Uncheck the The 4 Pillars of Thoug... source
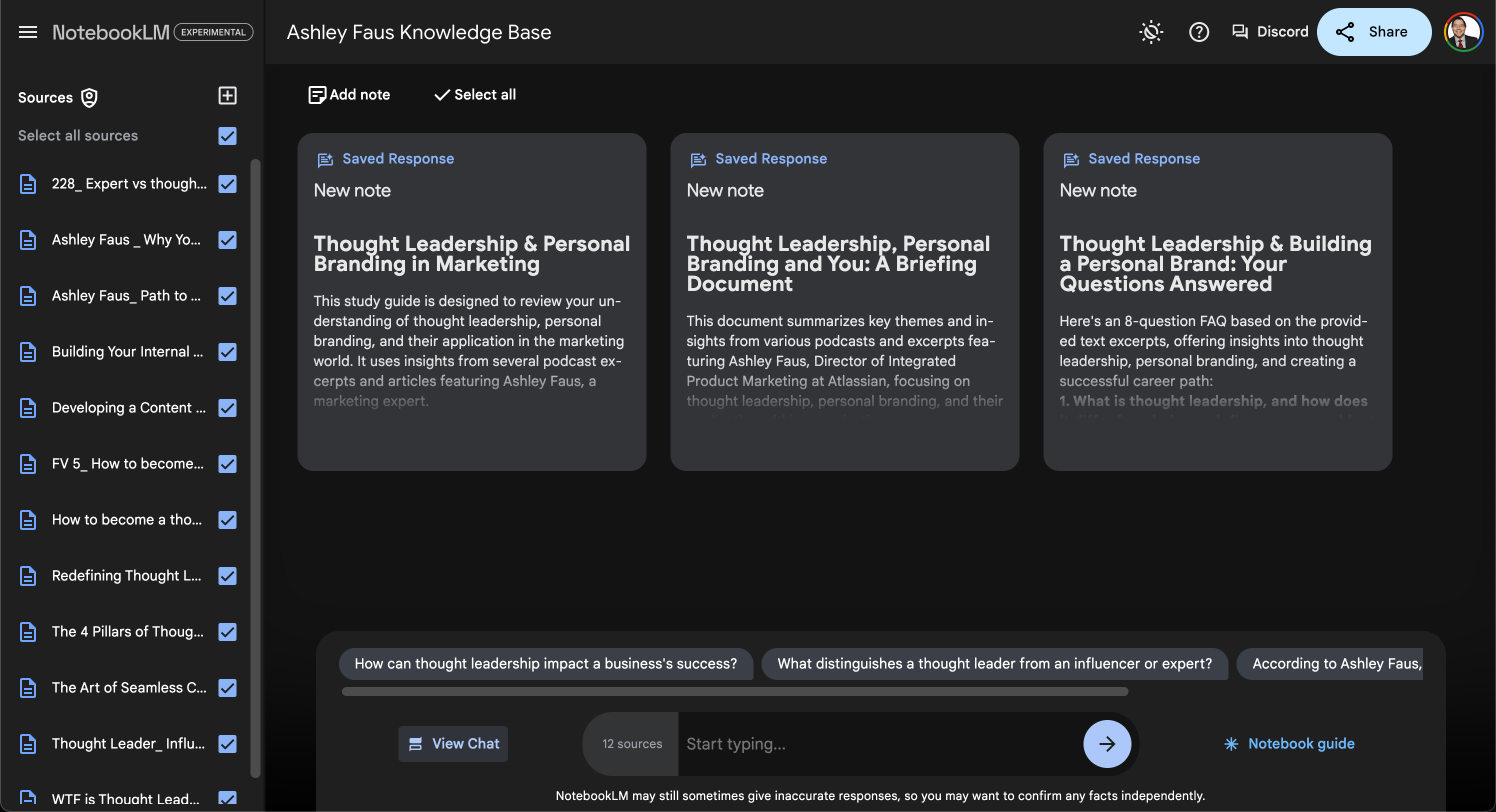Viewport: 1496px width, 812px height. pos(227,632)
